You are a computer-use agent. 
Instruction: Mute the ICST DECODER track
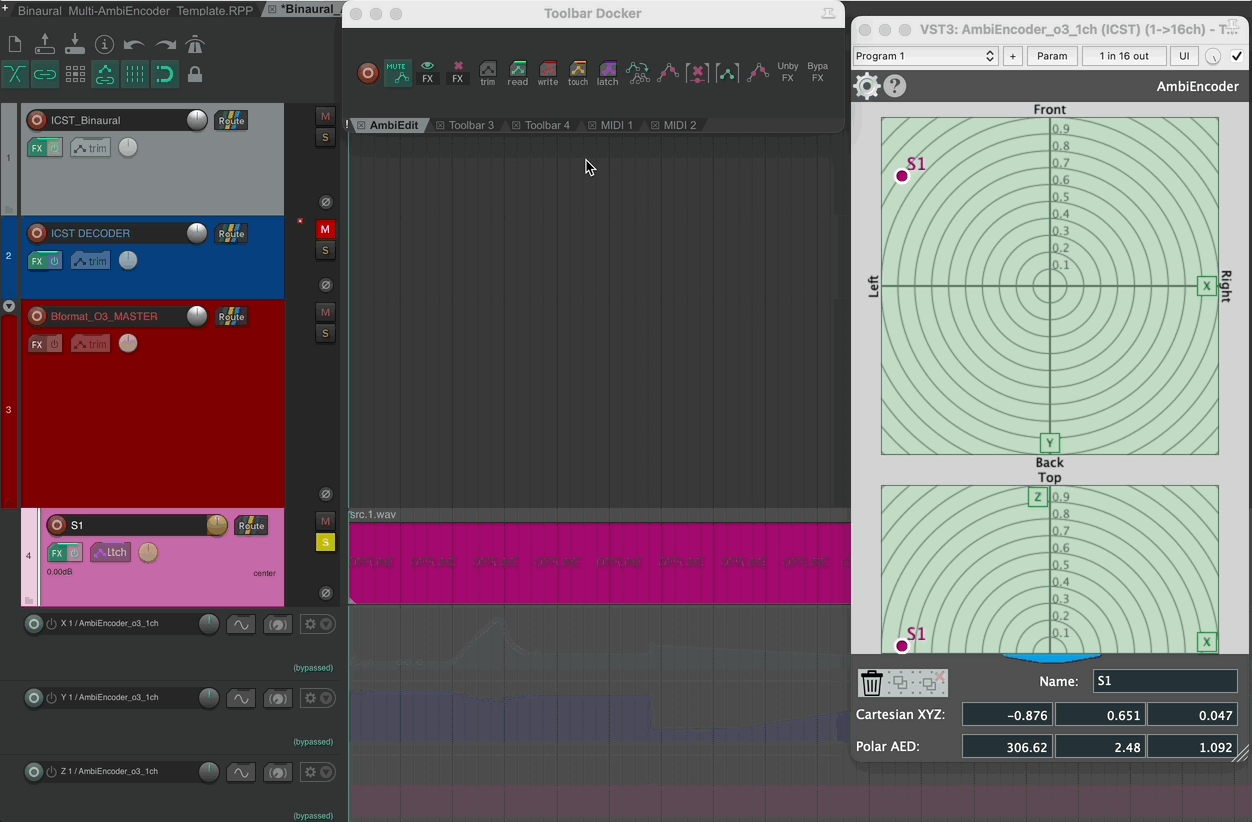click(x=325, y=230)
